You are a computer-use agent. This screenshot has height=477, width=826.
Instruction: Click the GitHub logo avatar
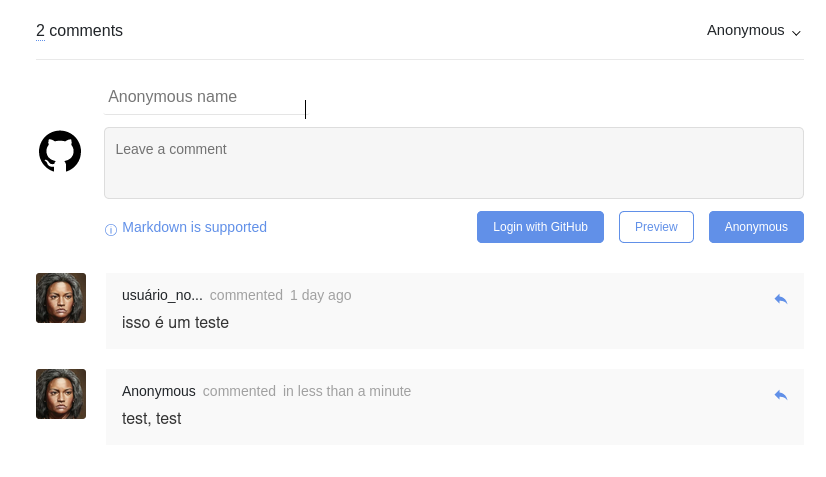pos(60,151)
